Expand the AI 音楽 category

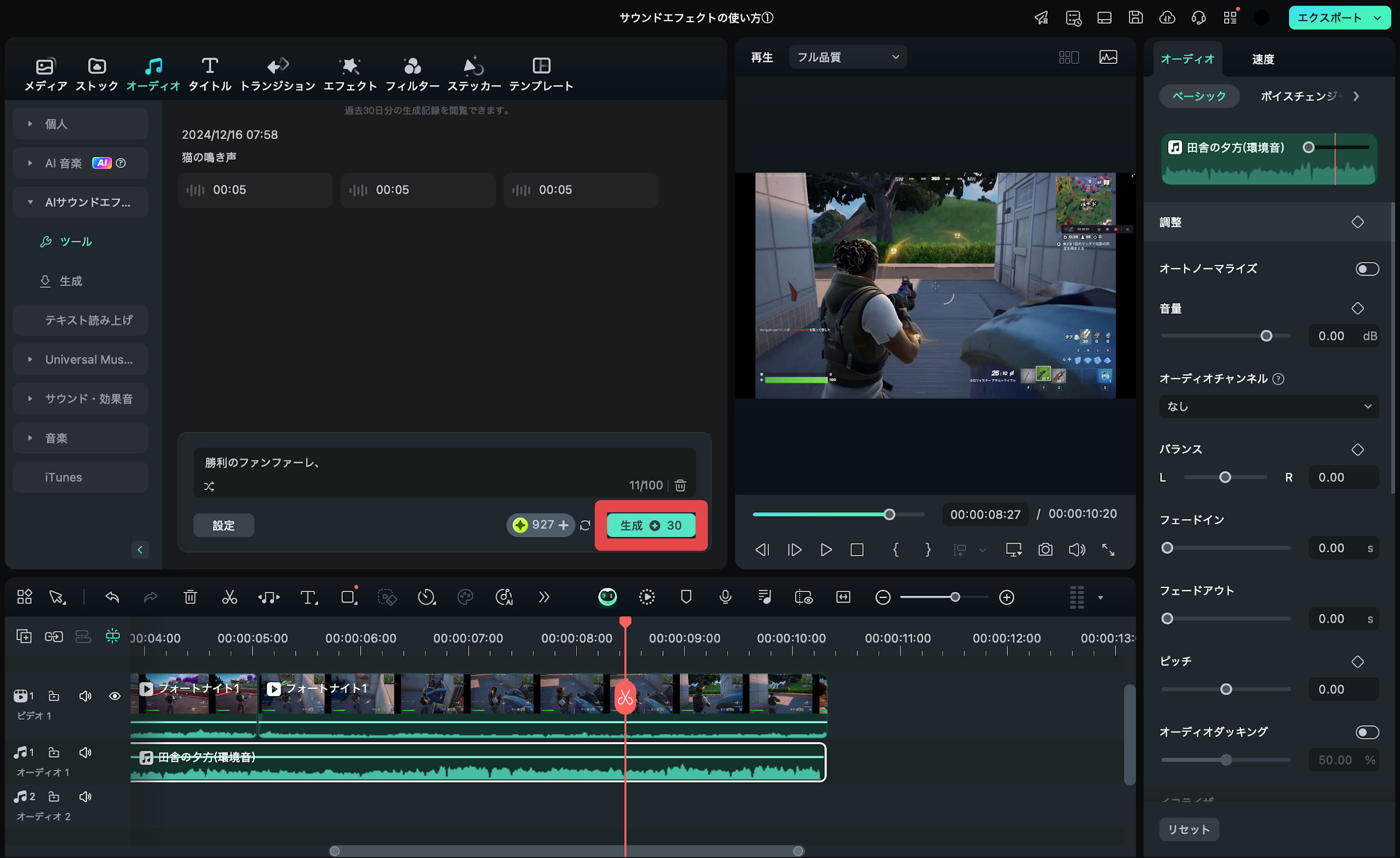click(80, 163)
